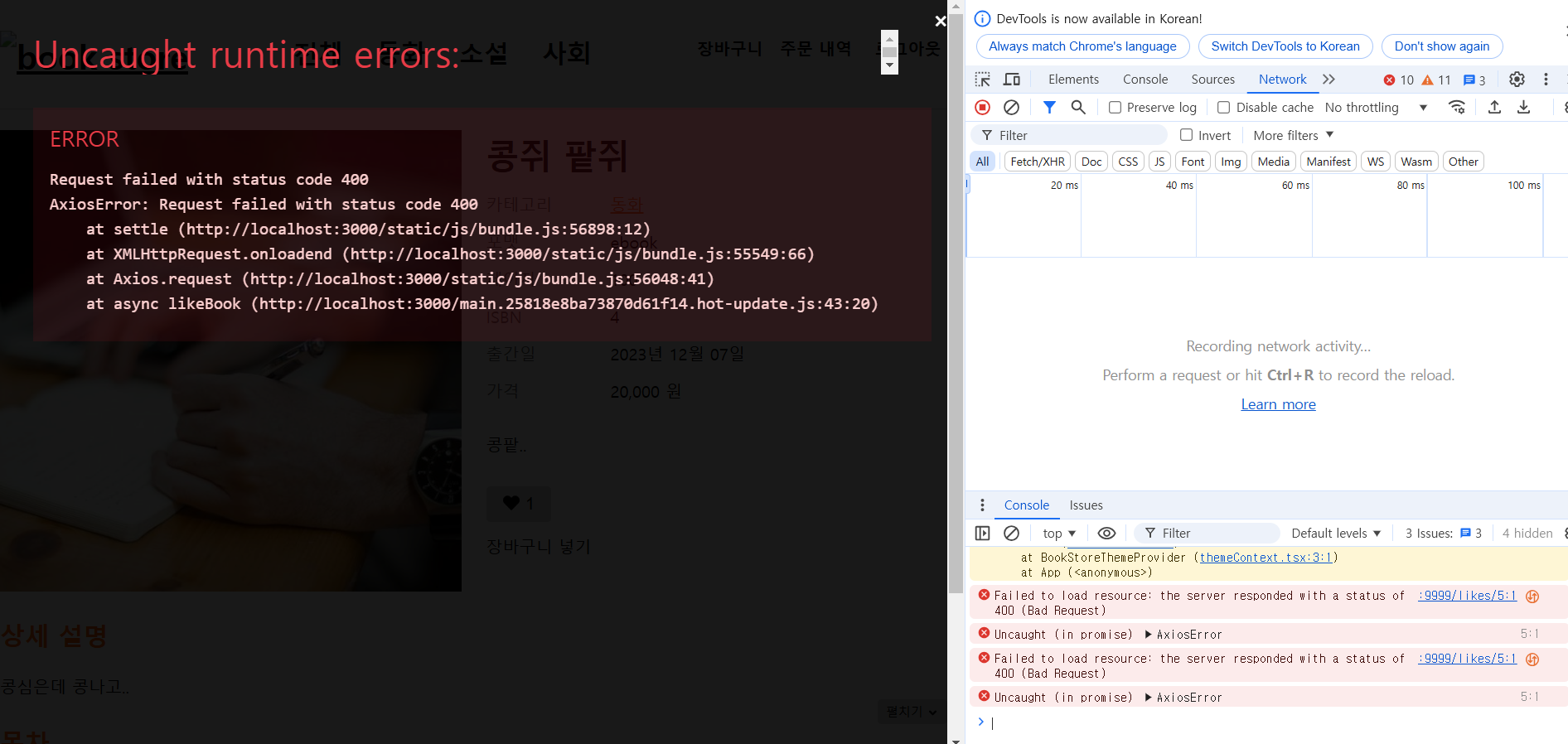Select the Console drawer tab
Viewport: 1568px width, 744px height.
1026,505
